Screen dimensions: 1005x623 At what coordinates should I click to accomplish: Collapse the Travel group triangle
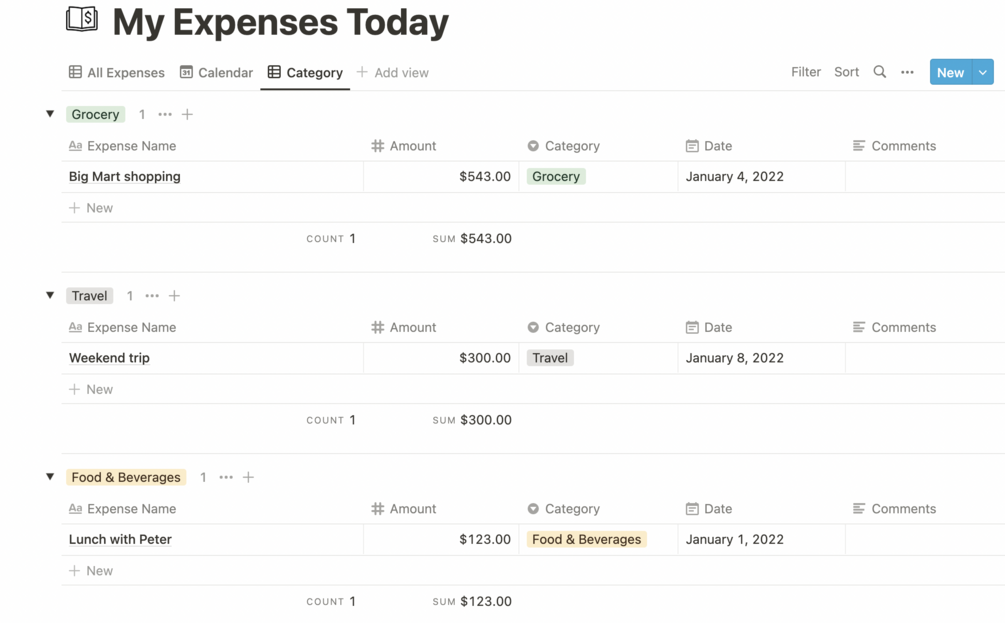(x=50, y=295)
